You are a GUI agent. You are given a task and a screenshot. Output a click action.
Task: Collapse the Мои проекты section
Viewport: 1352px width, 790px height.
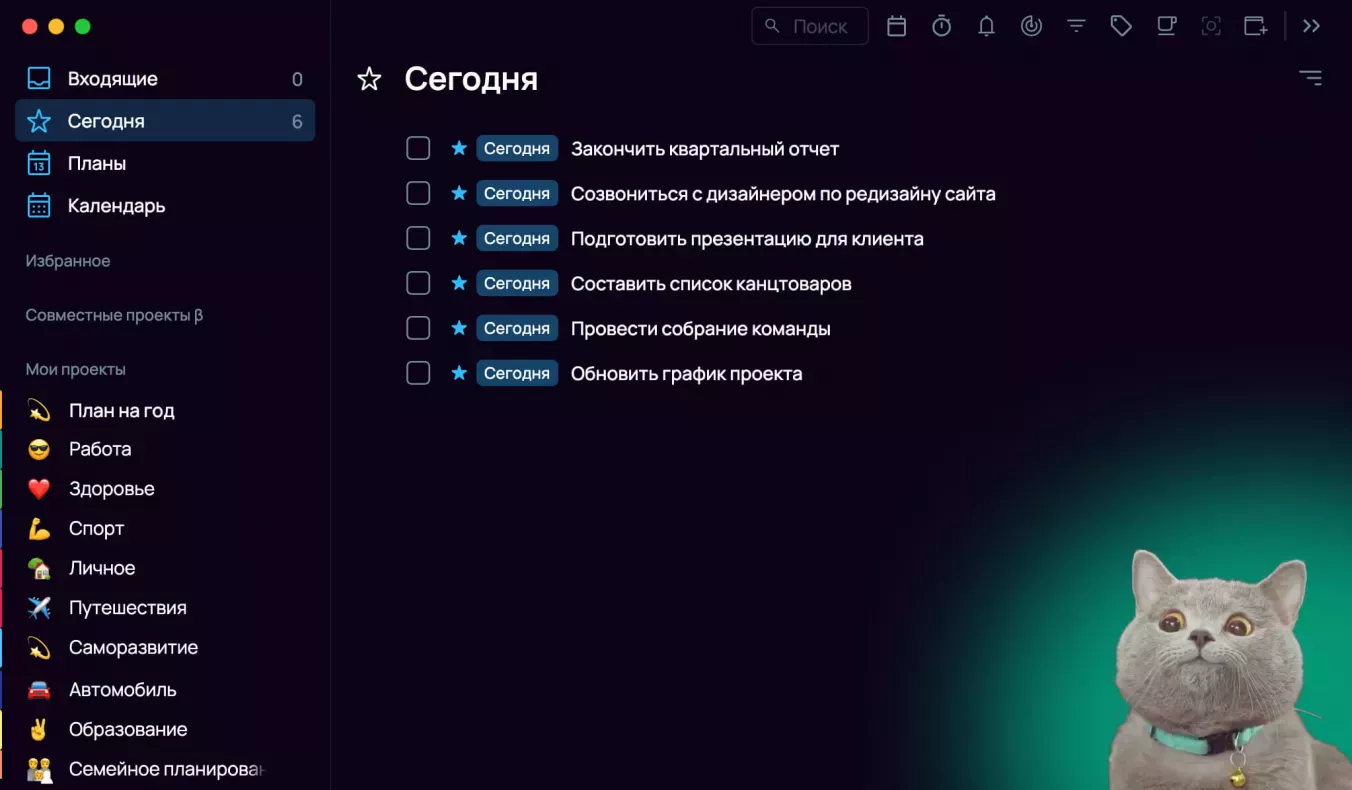click(x=76, y=369)
